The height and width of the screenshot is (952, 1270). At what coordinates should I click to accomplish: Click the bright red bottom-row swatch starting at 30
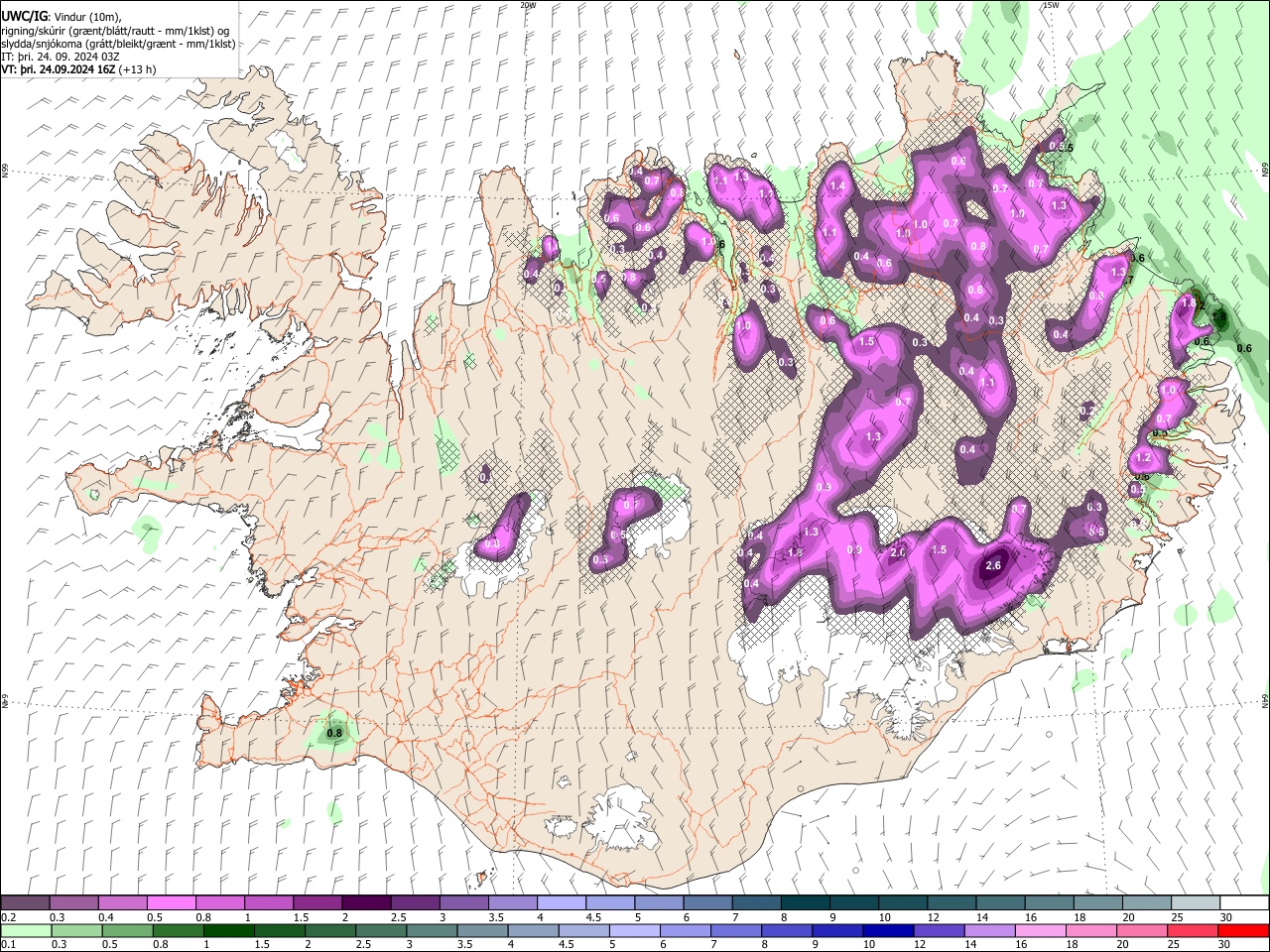(x=1243, y=931)
